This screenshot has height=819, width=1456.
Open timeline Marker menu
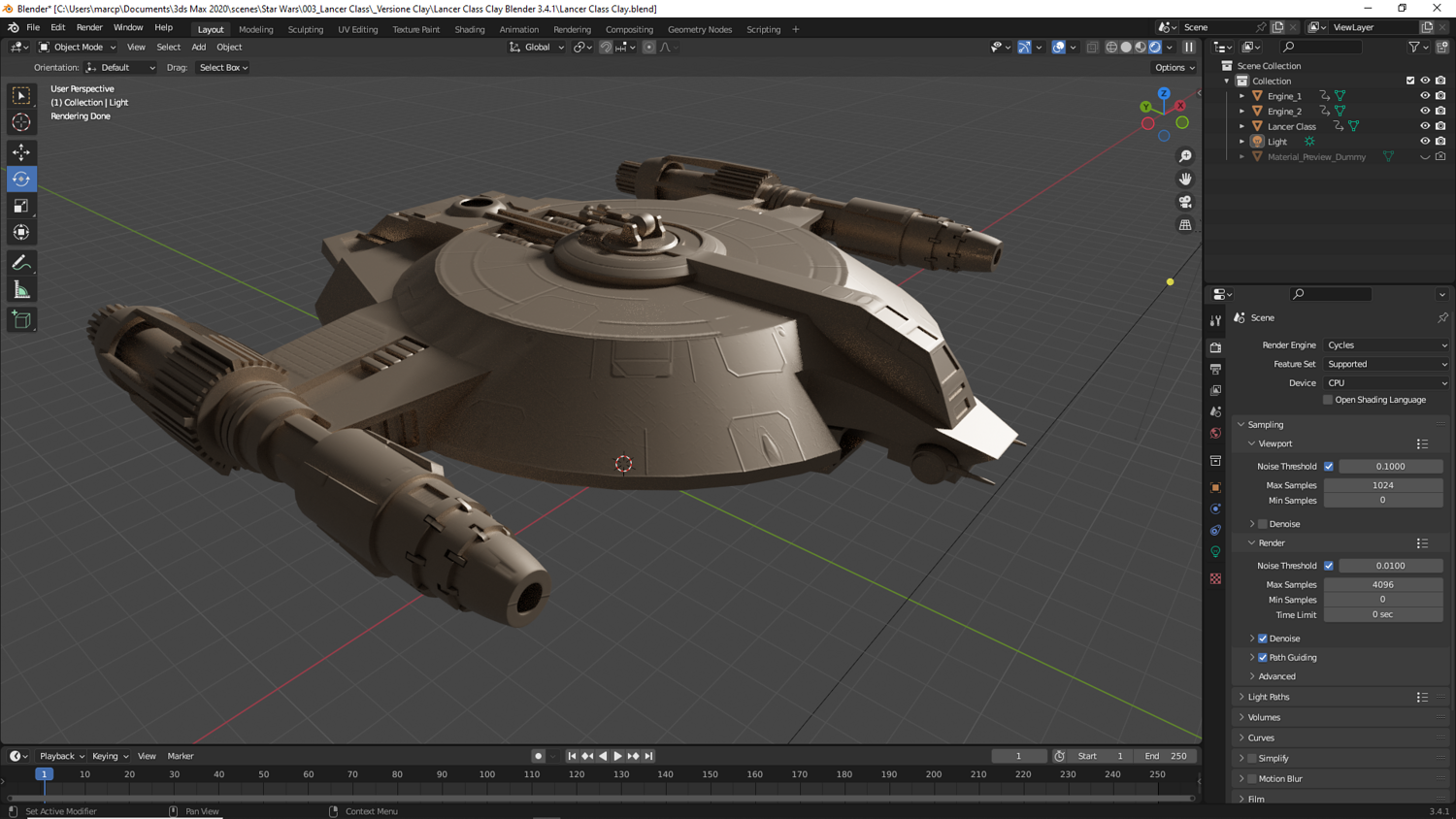coord(181,756)
